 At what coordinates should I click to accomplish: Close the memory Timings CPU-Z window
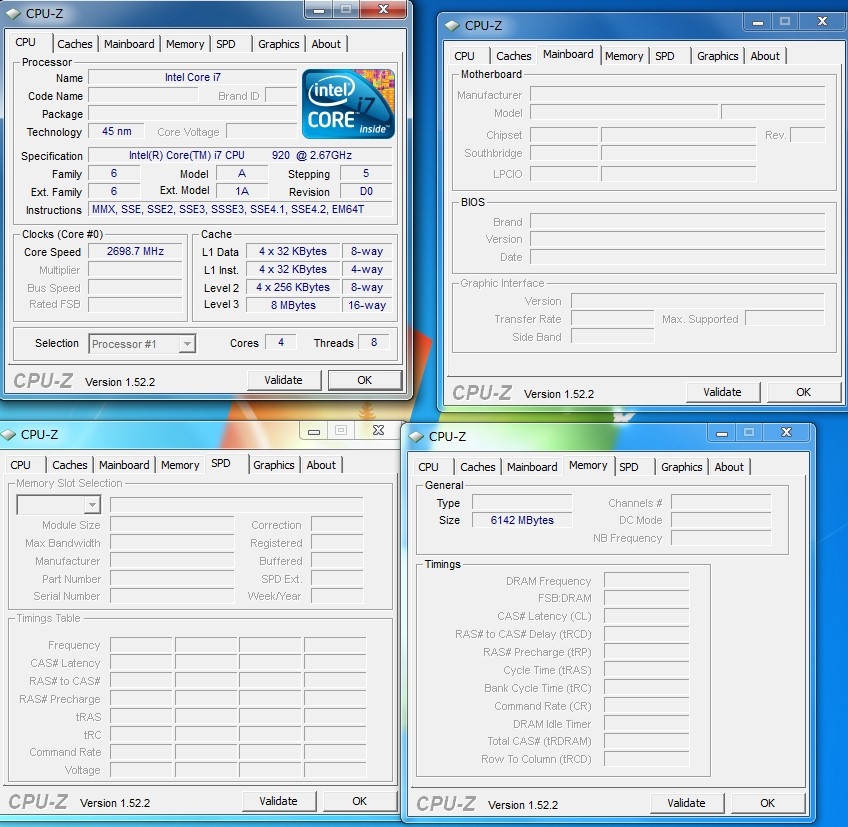(x=786, y=432)
